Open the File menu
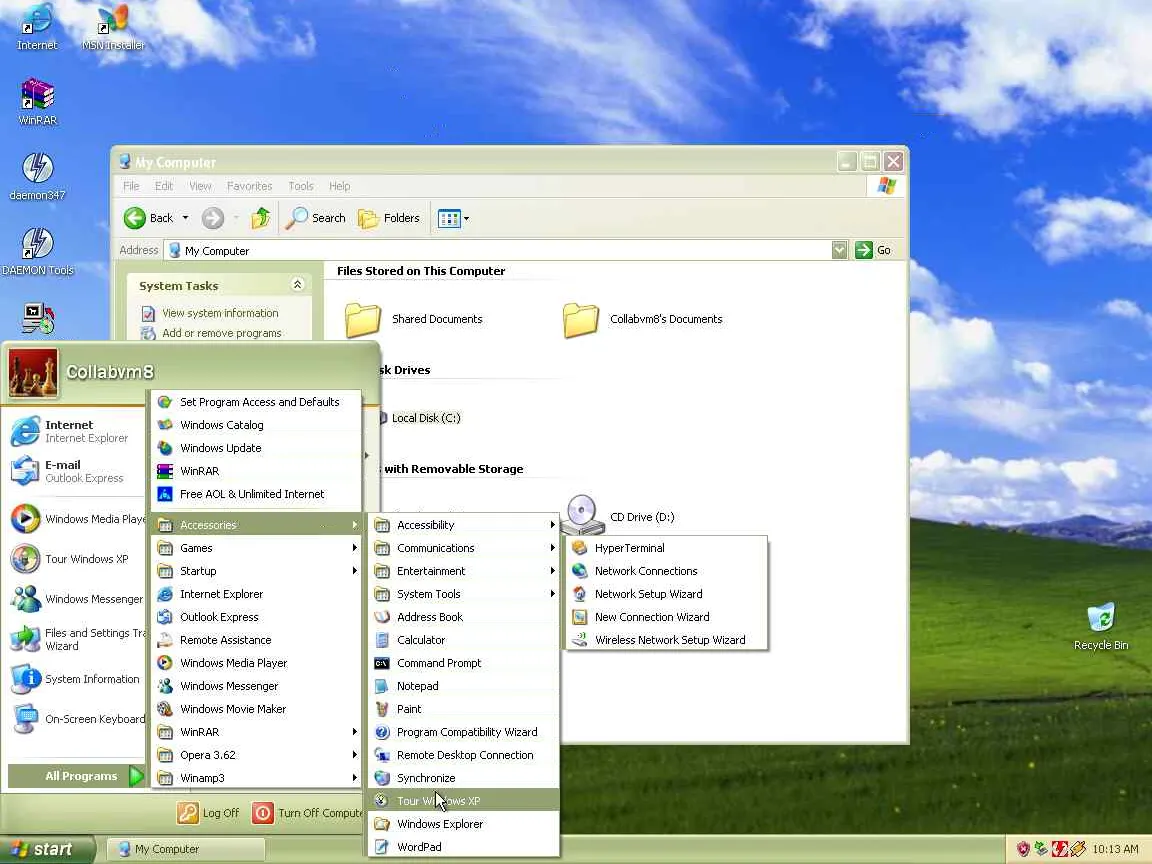The width and height of the screenshot is (1152, 864). pyautogui.click(x=131, y=186)
